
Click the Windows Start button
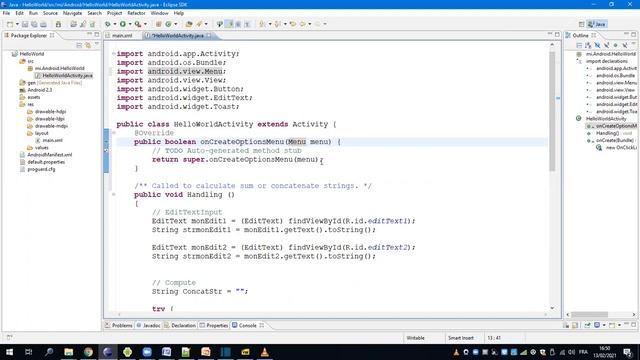click(x=9, y=352)
